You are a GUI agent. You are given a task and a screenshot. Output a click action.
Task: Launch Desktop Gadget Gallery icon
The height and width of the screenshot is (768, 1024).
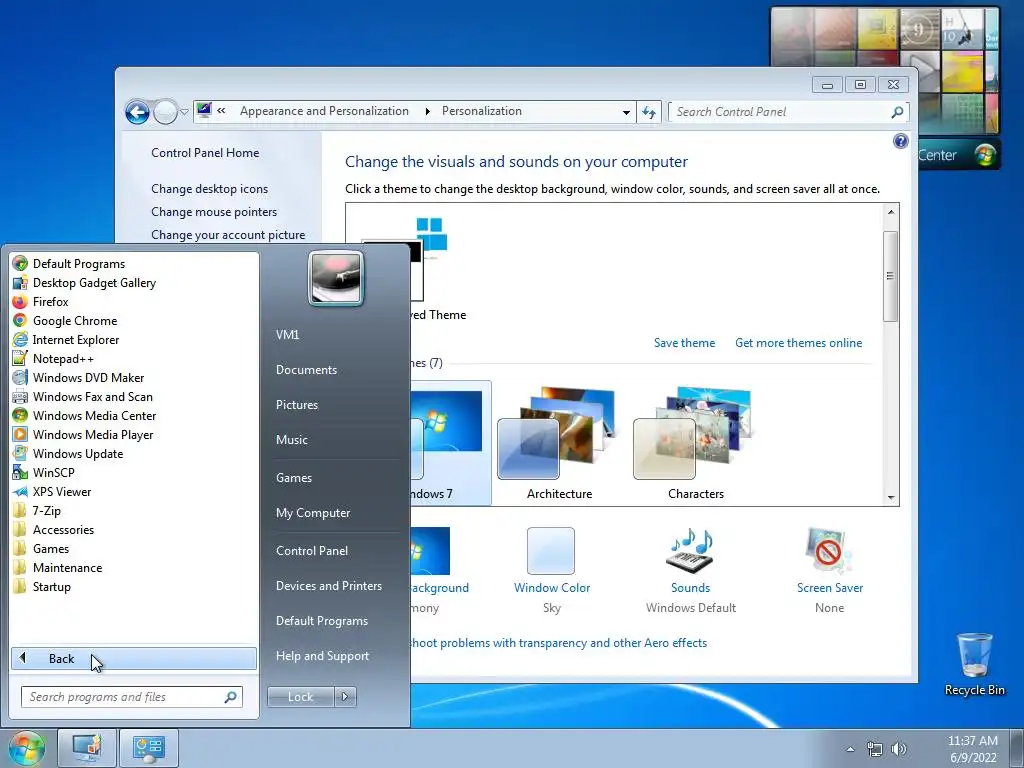(x=20, y=283)
